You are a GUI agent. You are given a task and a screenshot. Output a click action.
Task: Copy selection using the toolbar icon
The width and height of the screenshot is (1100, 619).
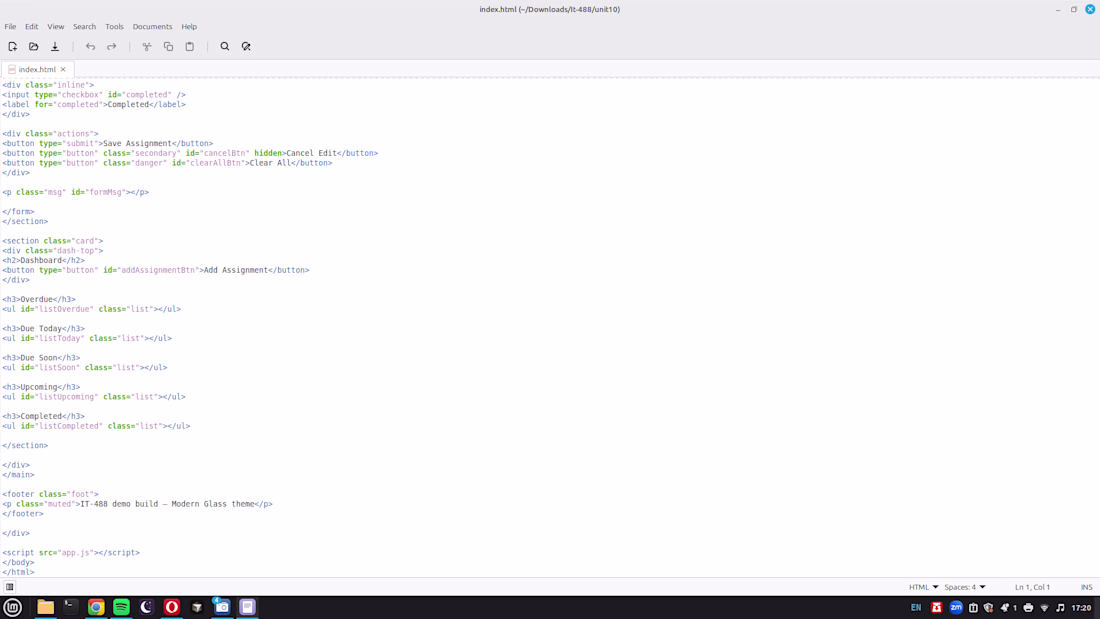(x=168, y=46)
